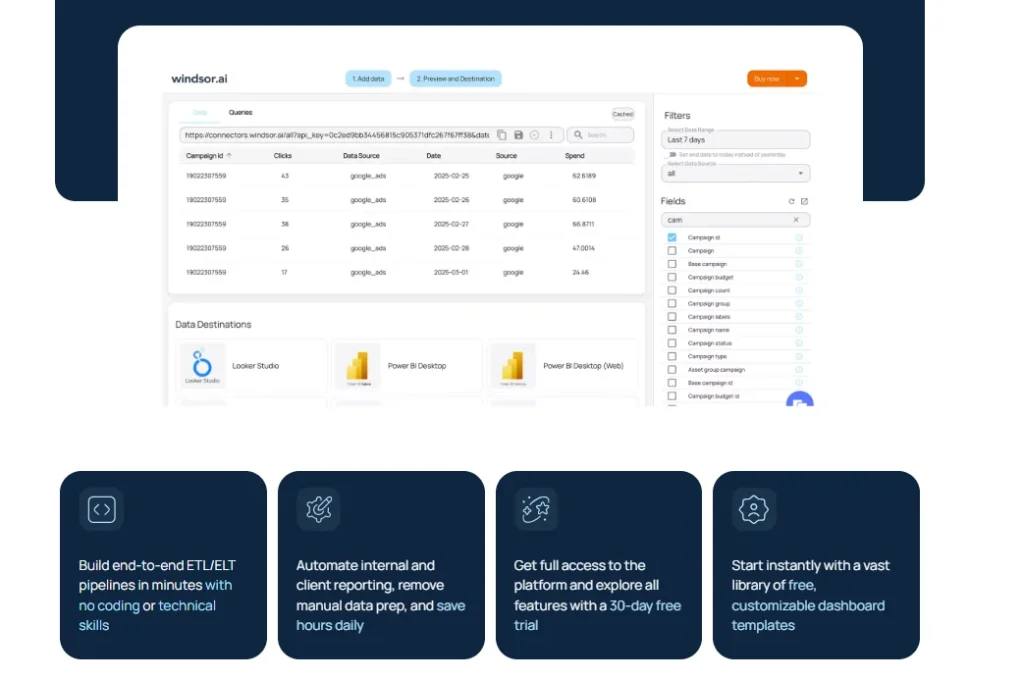Click the copy API URL icon
This screenshot has width=1024, height=679.
(x=502, y=134)
